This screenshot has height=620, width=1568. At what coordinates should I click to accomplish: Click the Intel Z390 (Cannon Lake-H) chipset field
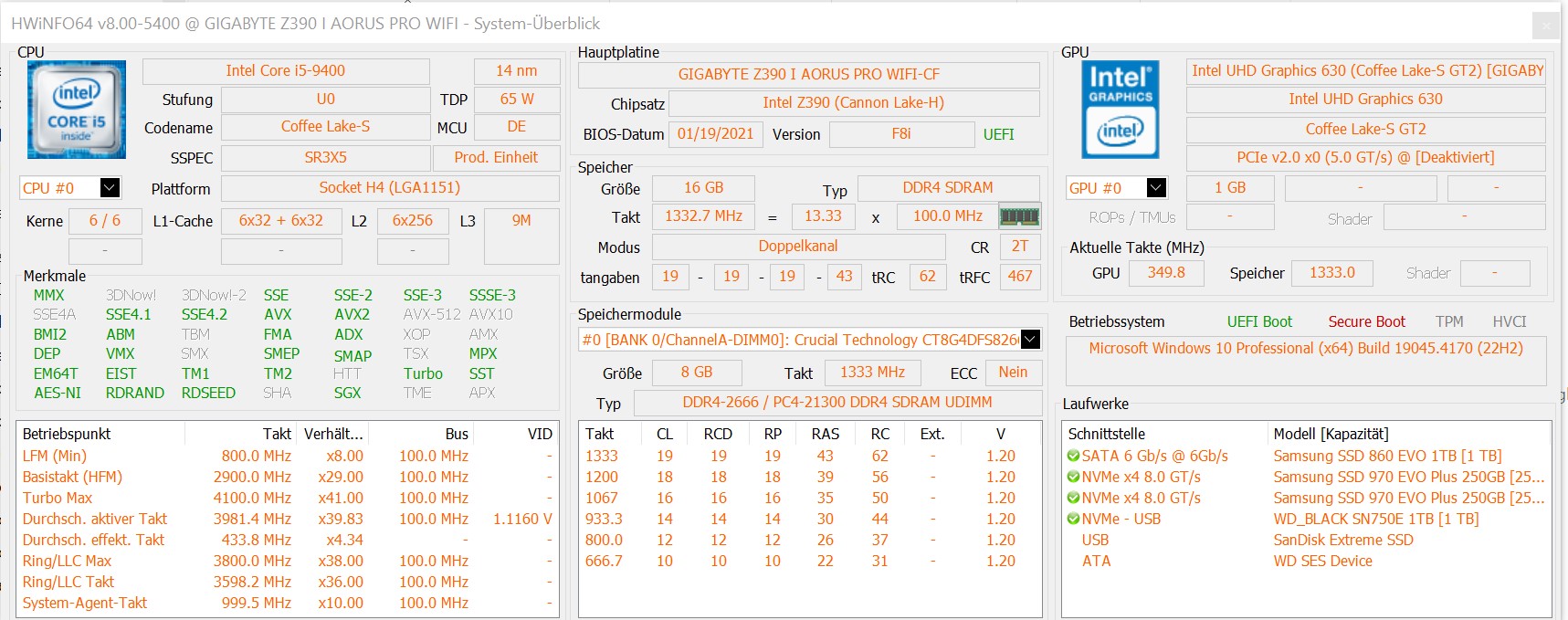[x=854, y=103]
